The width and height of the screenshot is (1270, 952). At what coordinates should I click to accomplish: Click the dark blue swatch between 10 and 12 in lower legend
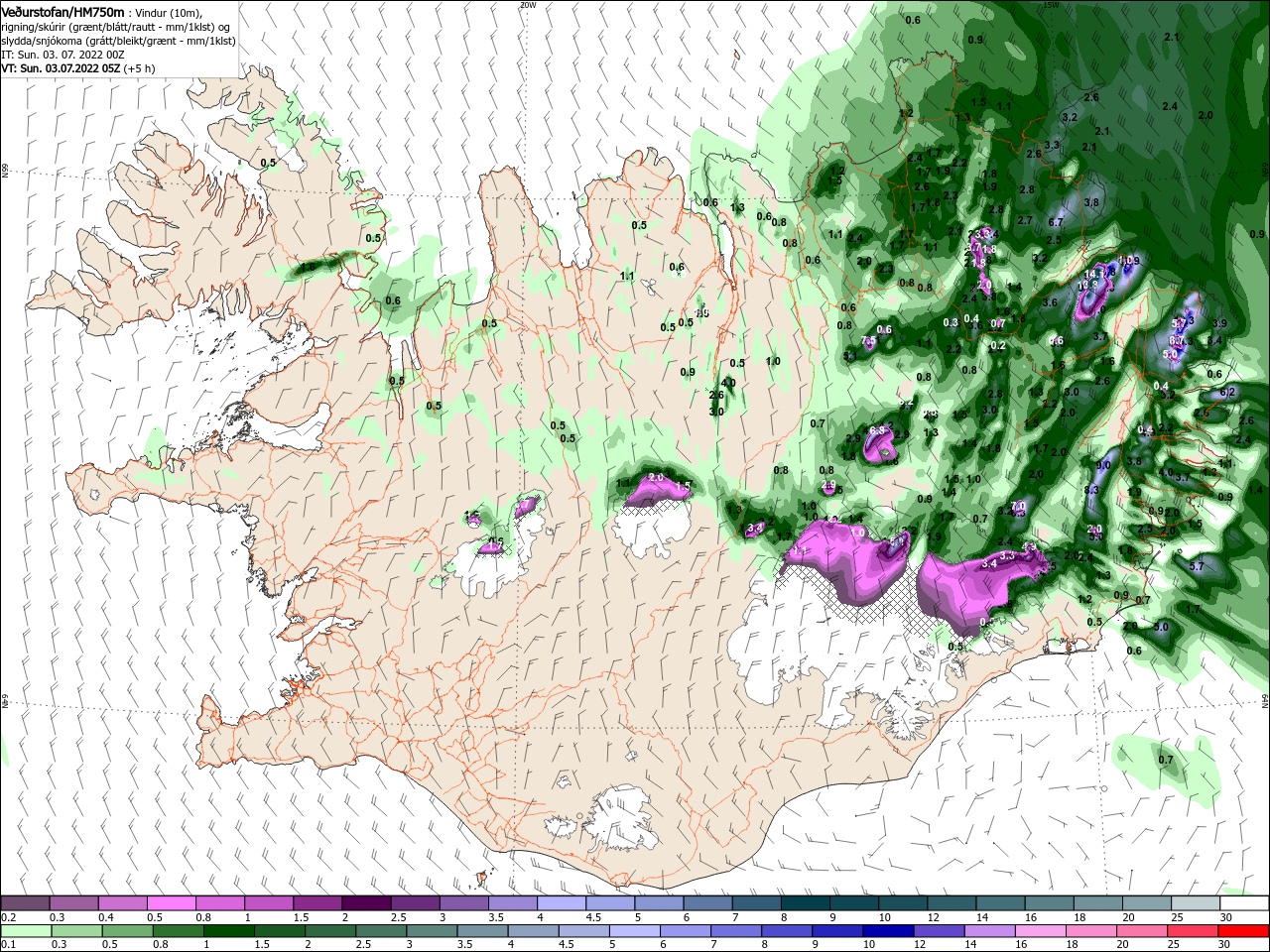887,931
